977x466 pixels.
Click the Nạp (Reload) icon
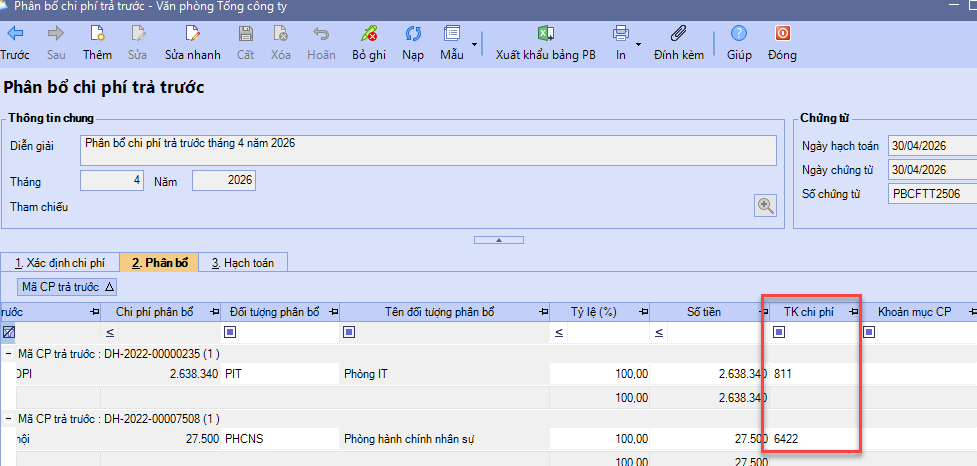[x=413, y=34]
